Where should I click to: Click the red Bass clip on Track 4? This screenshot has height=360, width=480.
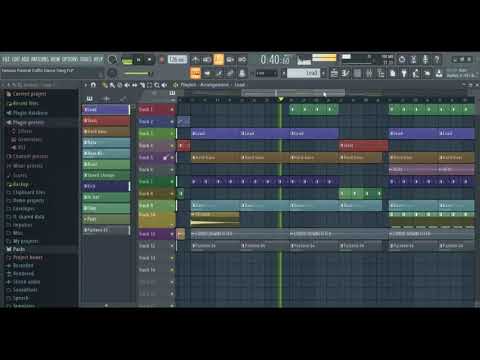click(x=363, y=146)
